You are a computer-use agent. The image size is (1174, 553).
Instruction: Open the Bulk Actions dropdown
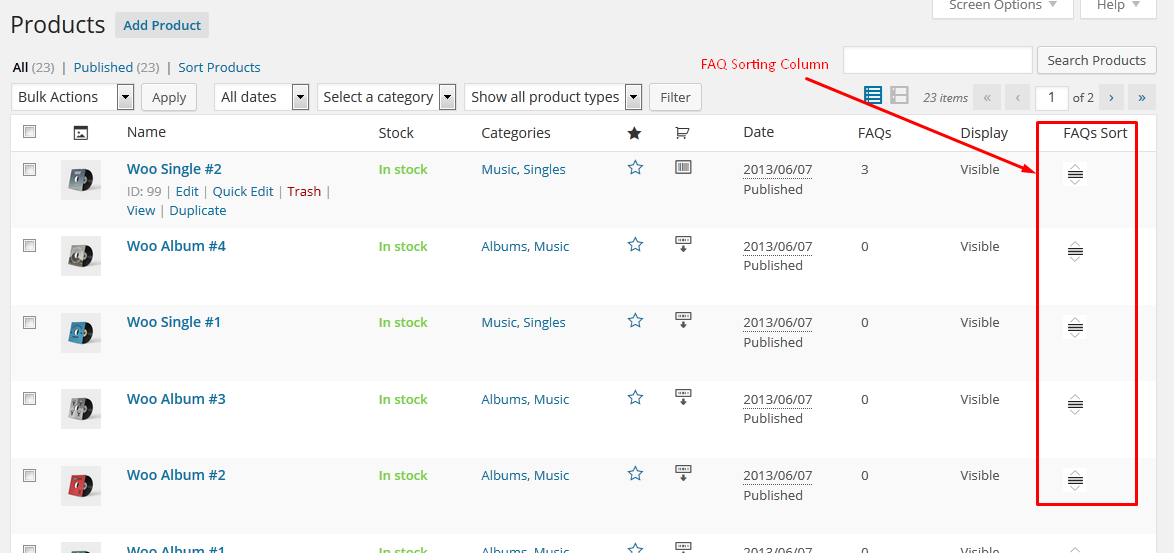tap(75, 97)
